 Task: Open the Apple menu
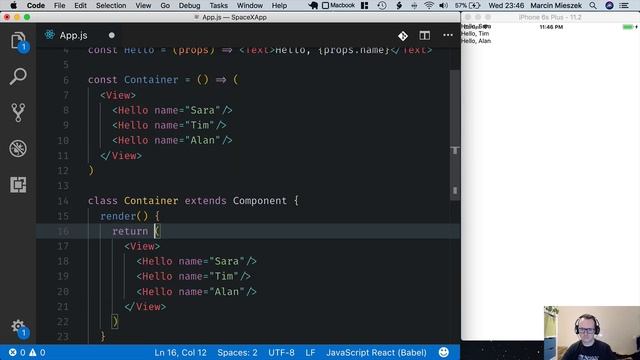click(x=13, y=6)
